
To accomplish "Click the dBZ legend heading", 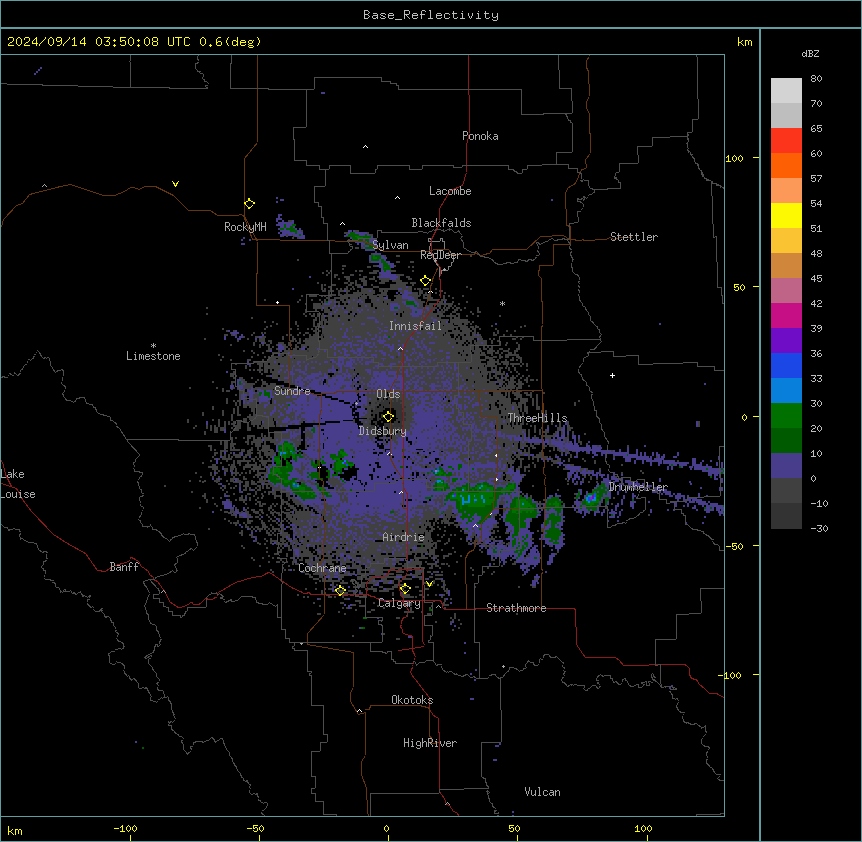I will [x=810, y=54].
